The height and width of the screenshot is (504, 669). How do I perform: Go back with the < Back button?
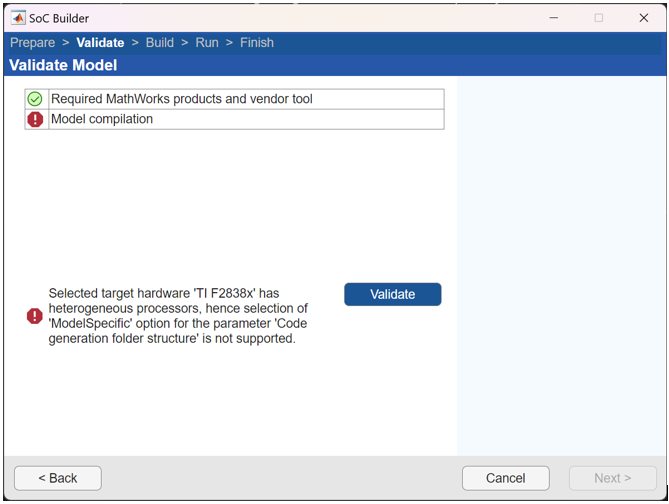(58, 478)
